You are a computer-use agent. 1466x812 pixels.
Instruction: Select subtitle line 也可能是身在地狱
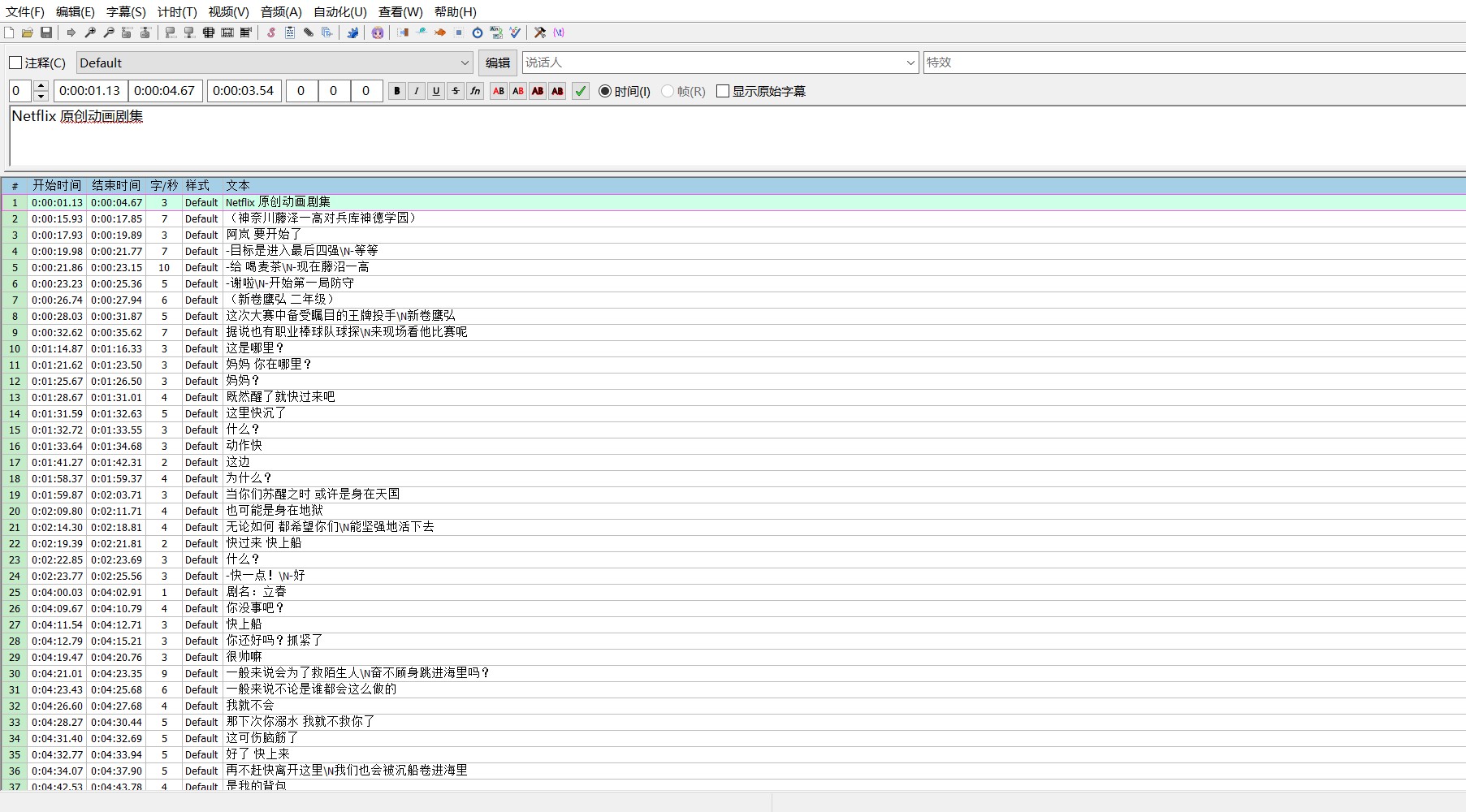[x=733, y=511]
